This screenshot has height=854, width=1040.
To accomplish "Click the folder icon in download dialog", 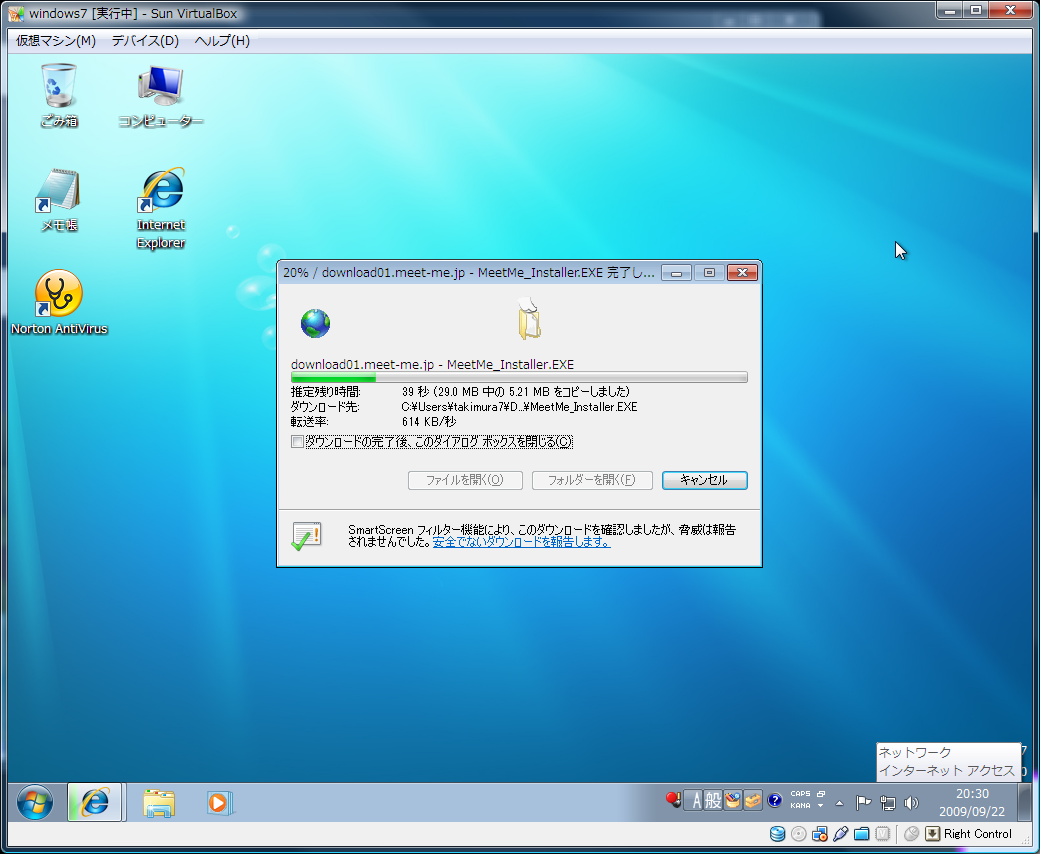I will coord(529,320).
